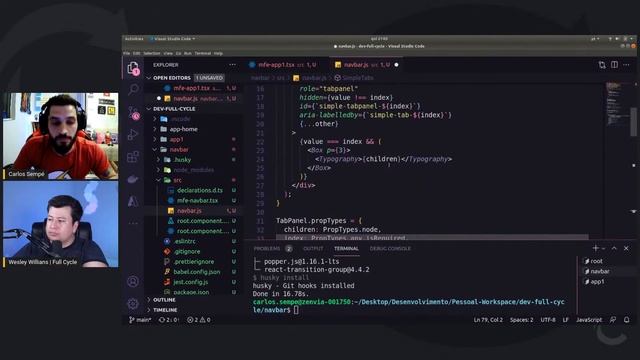Open the File menu
This screenshot has width=640, height=360.
pos(127,53)
